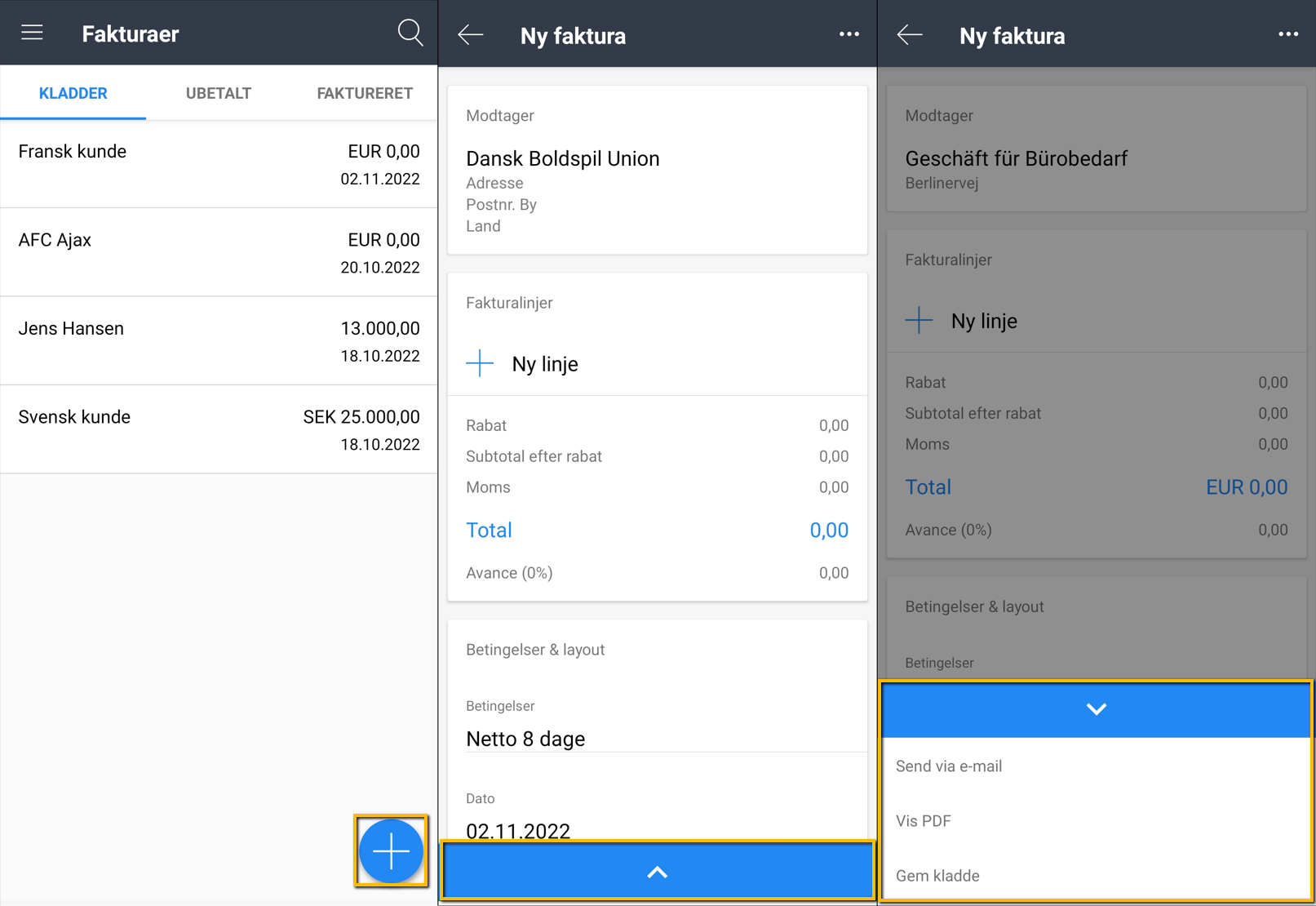Choose Send via e-mail option
The width and height of the screenshot is (1316, 906).
click(x=949, y=766)
